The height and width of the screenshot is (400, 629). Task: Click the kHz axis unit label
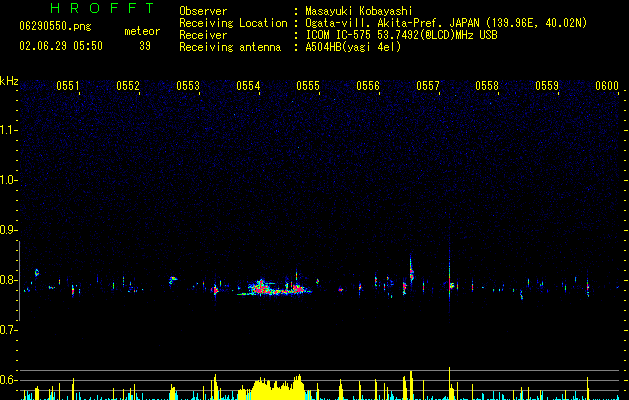tap(9, 81)
